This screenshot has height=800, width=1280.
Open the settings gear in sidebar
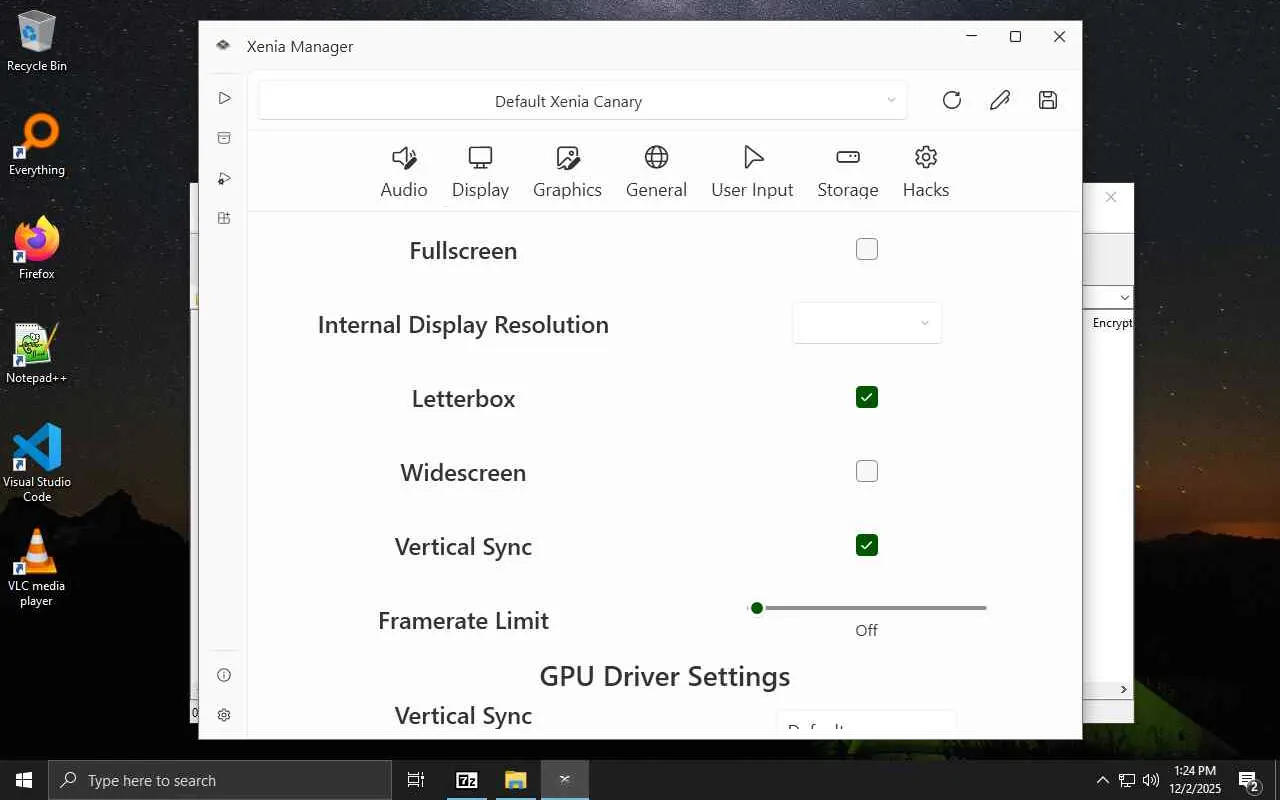224,715
